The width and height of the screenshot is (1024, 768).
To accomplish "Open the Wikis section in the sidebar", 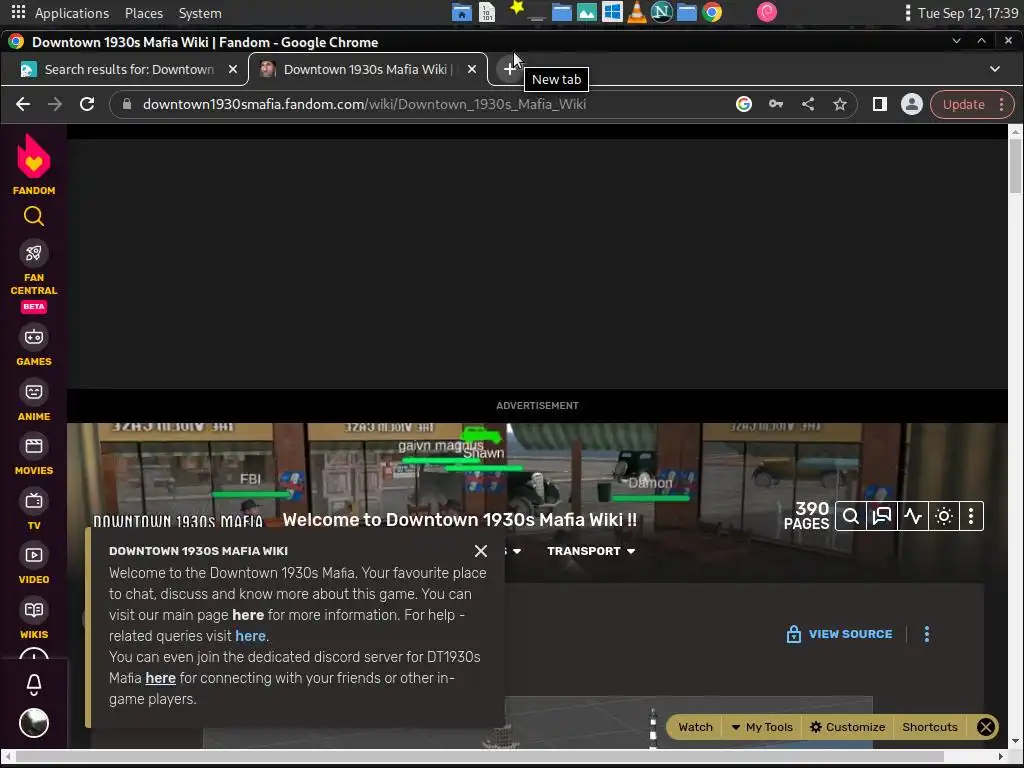I will tap(34, 618).
